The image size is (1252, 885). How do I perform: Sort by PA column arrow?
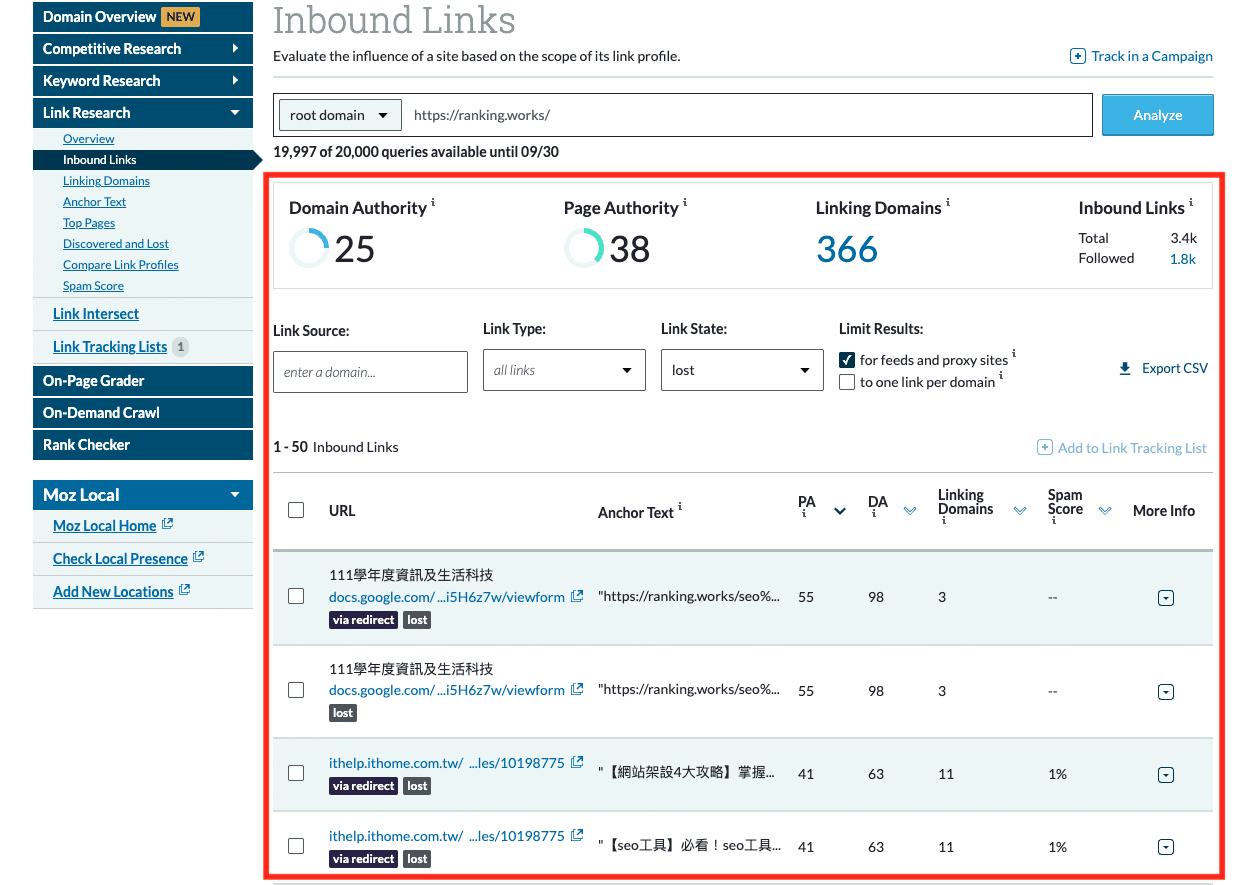pyautogui.click(x=840, y=511)
